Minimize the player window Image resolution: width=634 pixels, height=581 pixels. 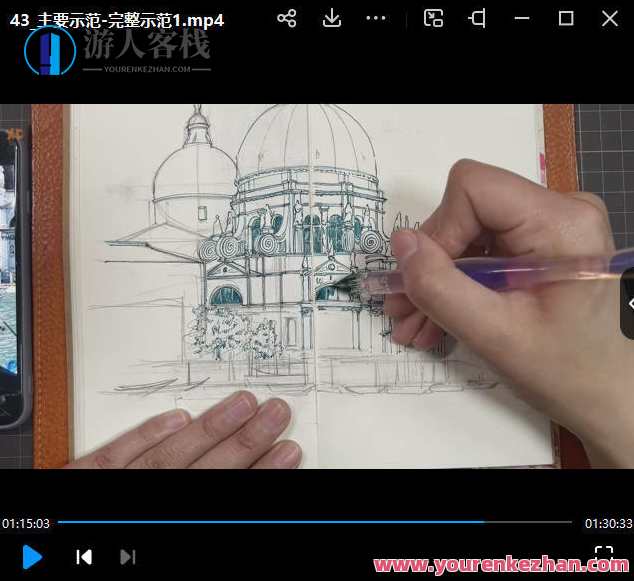point(521,18)
